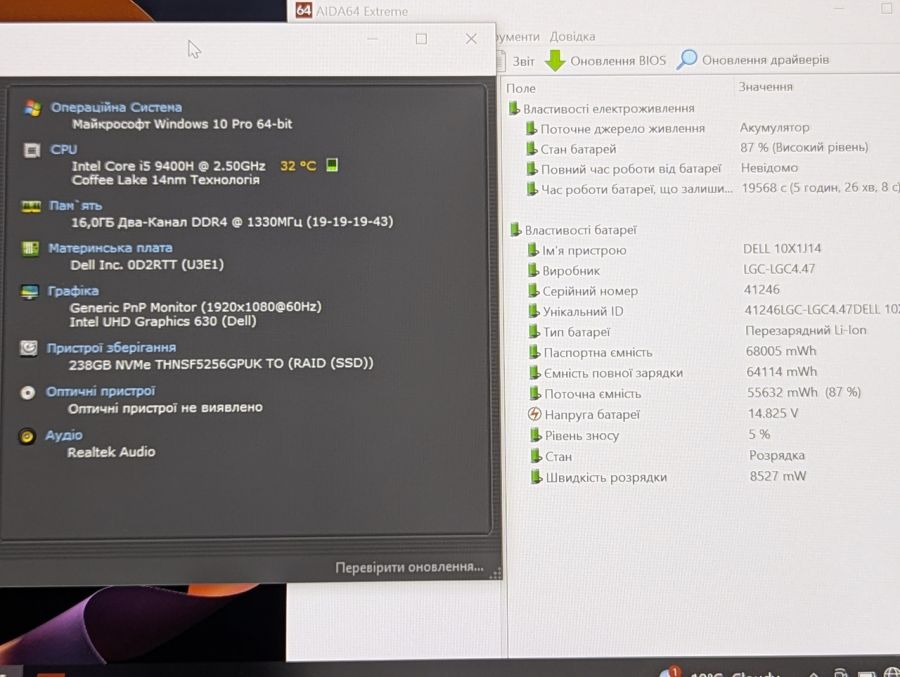
Task: Click the CPU chip icon in Speccy
Action: pos(32,150)
